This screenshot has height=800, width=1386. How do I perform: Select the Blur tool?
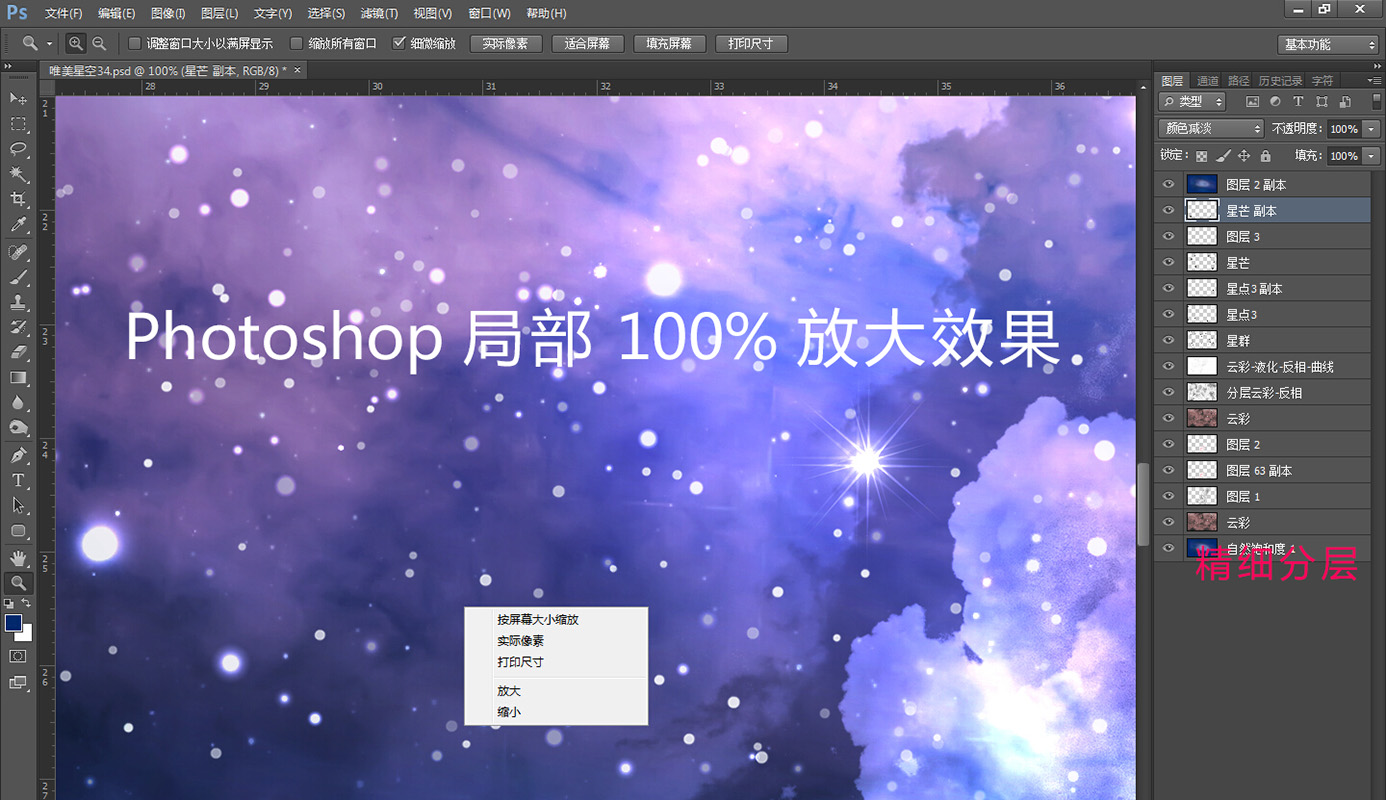tap(18, 403)
